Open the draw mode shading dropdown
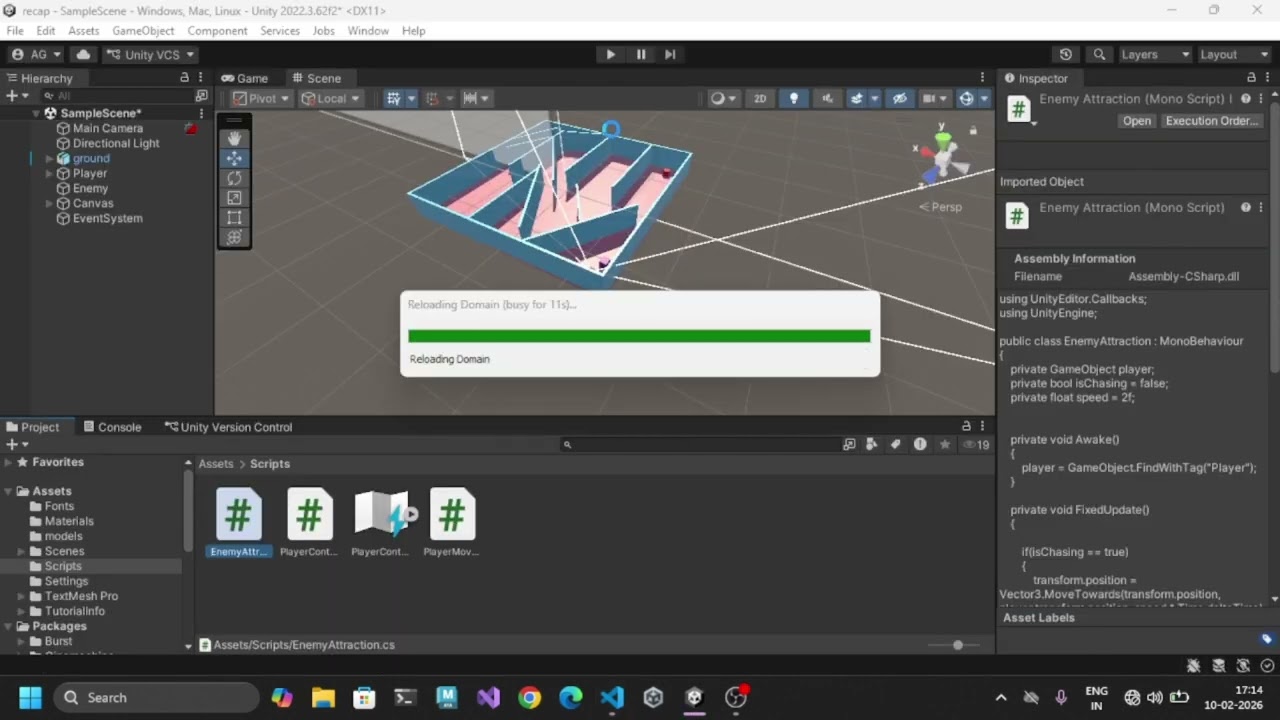Image resolution: width=1280 pixels, height=720 pixels. click(722, 98)
